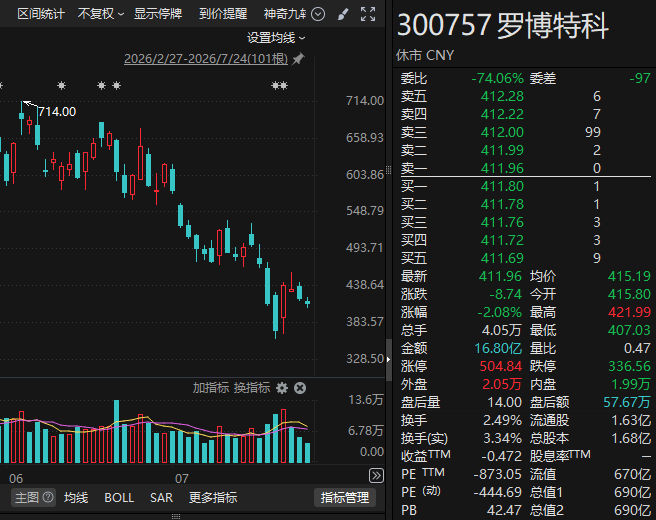Click the 07 month marker on time axis
This screenshot has height=520, width=656.
point(182,479)
